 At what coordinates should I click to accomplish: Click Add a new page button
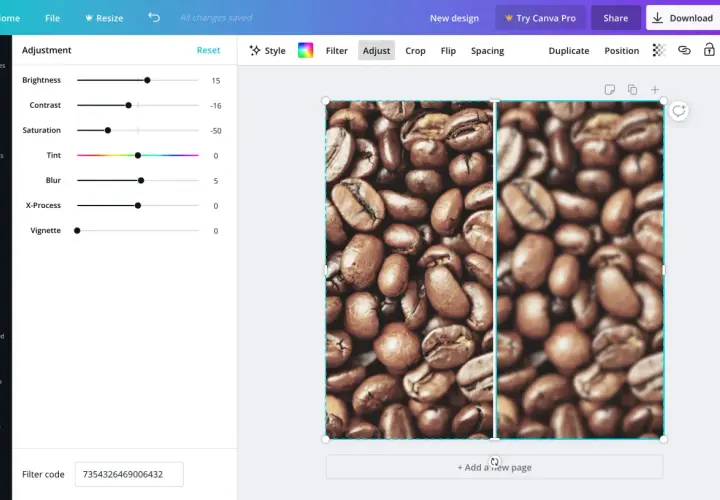click(x=495, y=467)
